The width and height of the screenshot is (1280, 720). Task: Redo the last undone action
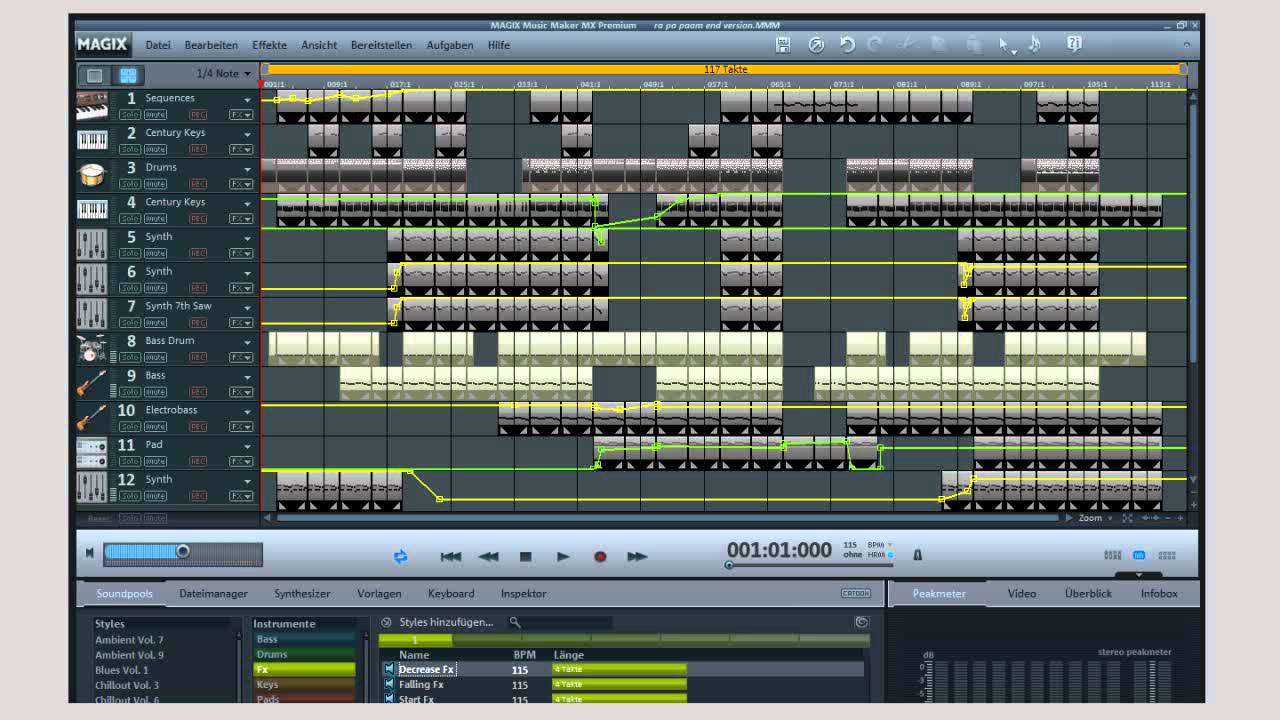pos(875,45)
